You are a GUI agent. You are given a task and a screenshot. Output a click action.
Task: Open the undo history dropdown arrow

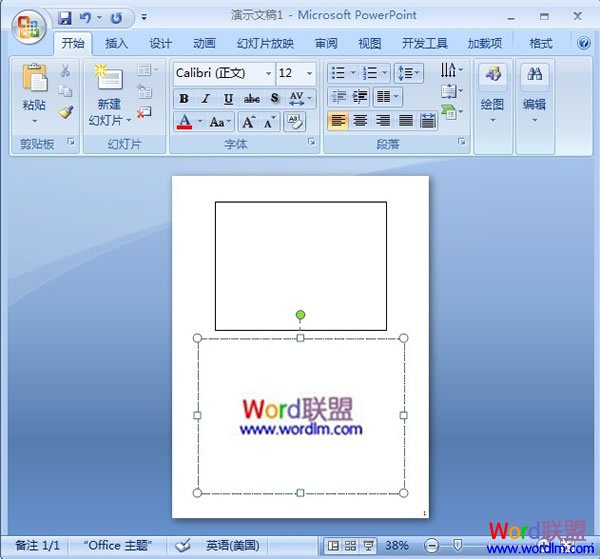pyautogui.click(x=99, y=18)
